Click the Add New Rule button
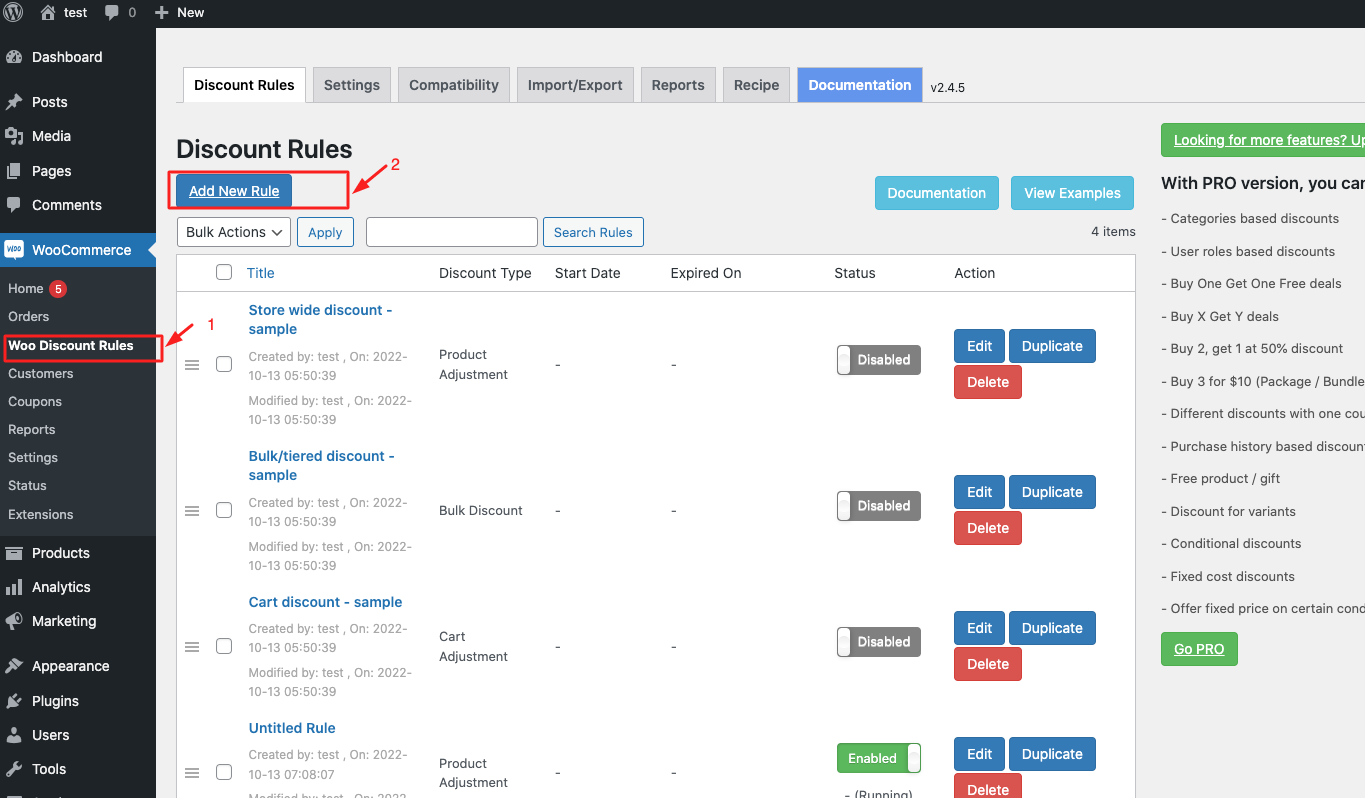 pyautogui.click(x=234, y=191)
